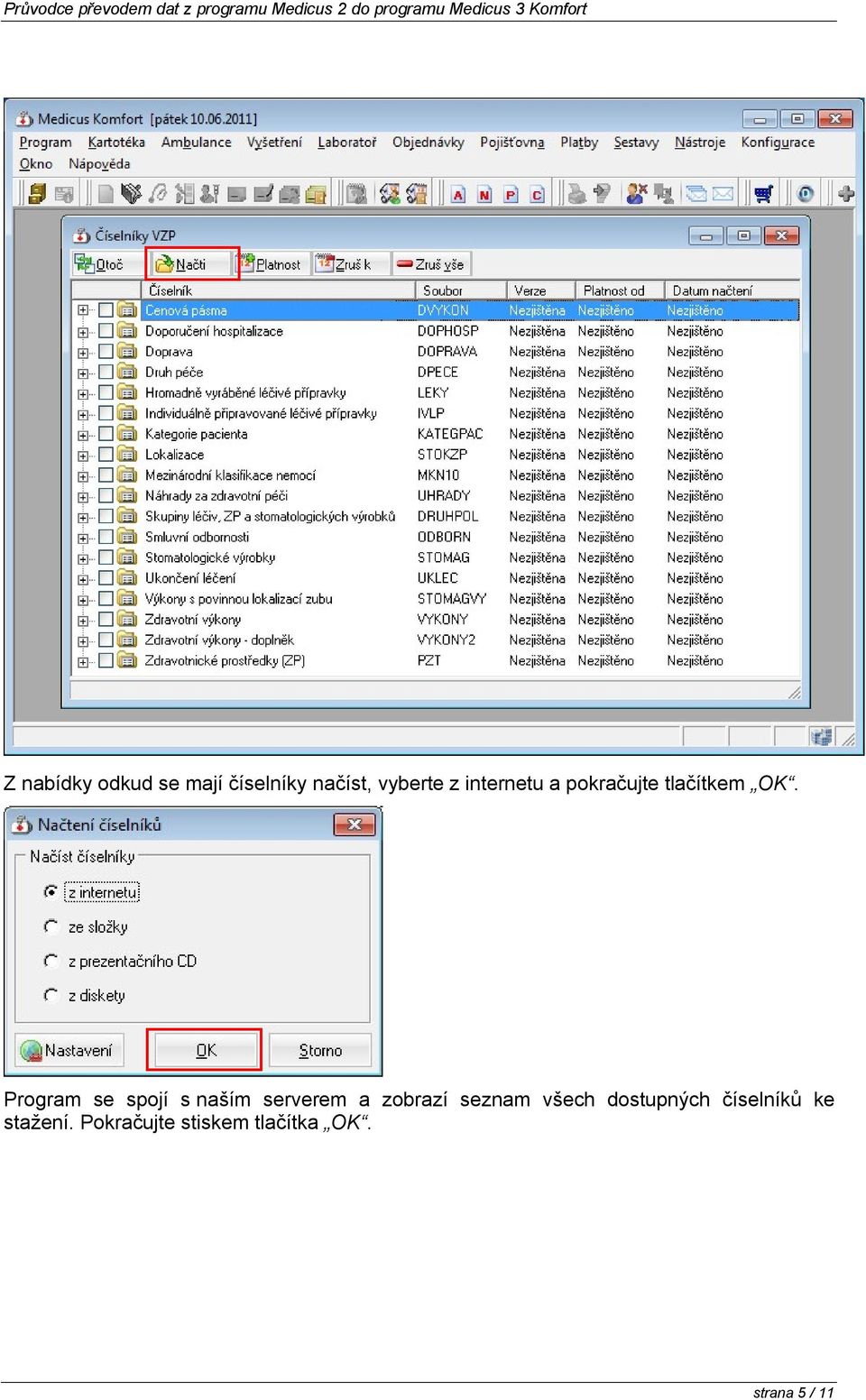Click folder icon of Doprava row
Screen dimensions: 866x1400
tap(127, 352)
